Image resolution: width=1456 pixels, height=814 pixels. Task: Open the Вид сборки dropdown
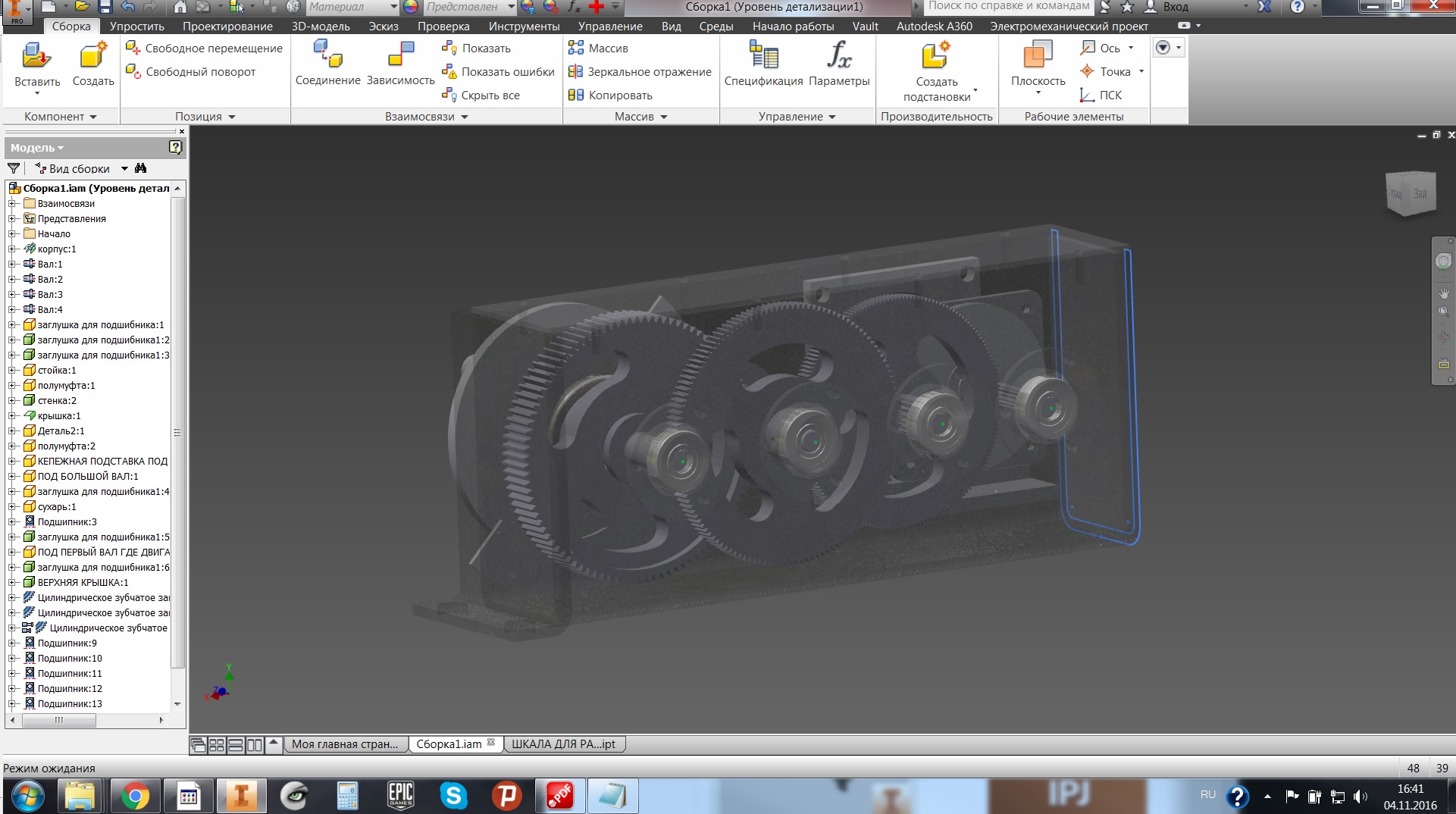pos(124,169)
